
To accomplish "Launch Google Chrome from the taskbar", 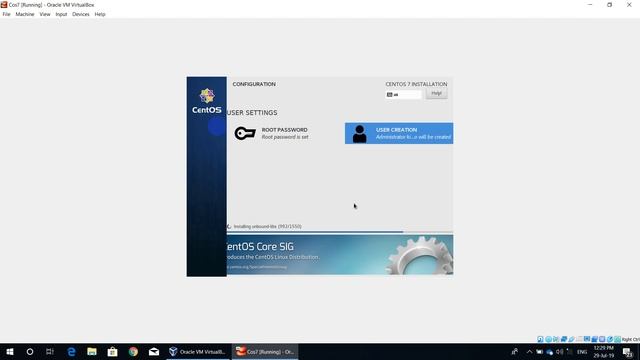I will pos(133,351).
